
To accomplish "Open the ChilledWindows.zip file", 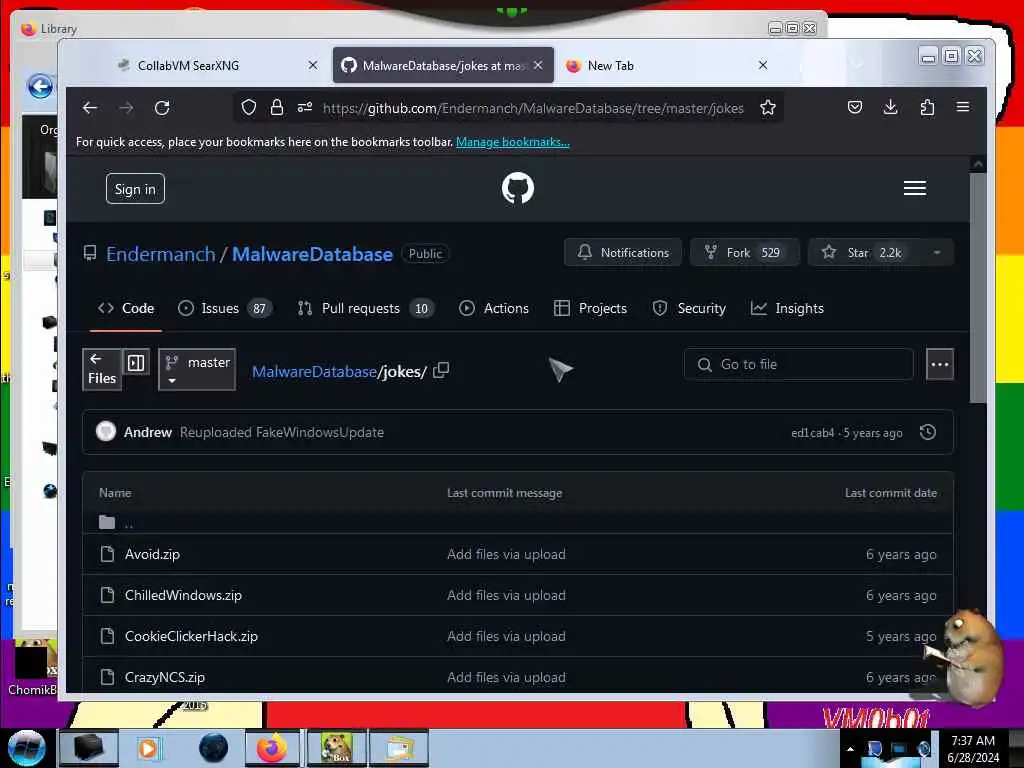I will pos(184,596).
